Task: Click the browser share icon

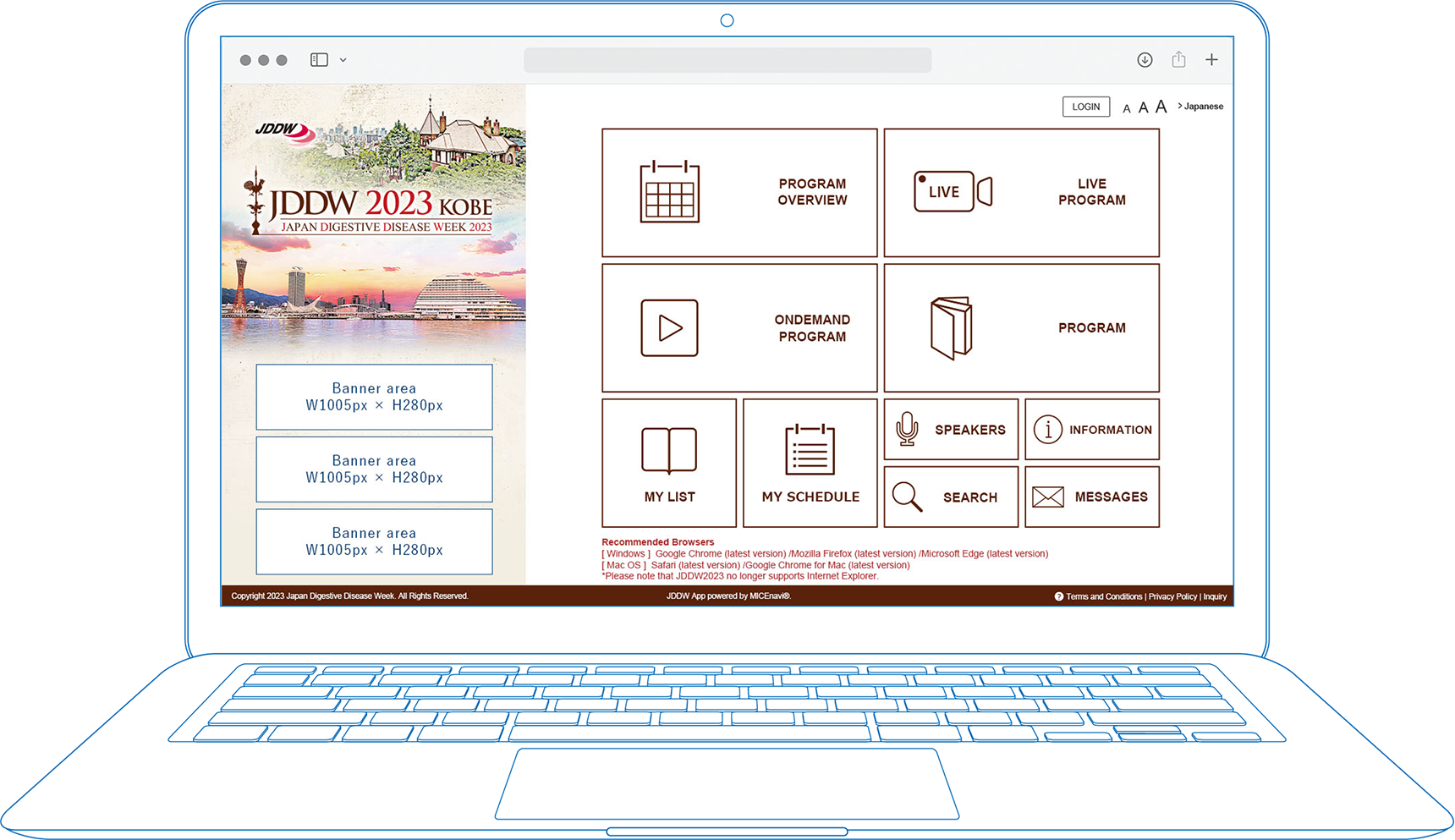Action: pos(1178,58)
